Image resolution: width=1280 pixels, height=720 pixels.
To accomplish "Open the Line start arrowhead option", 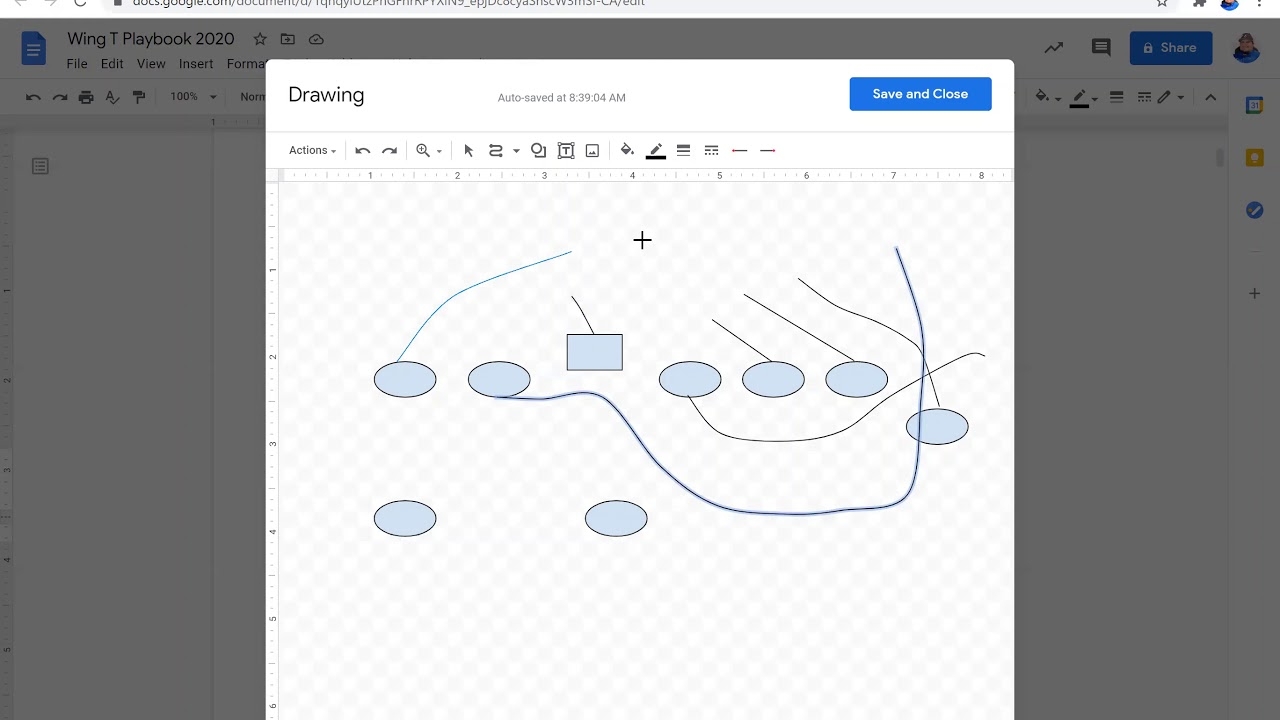I will coord(739,150).
